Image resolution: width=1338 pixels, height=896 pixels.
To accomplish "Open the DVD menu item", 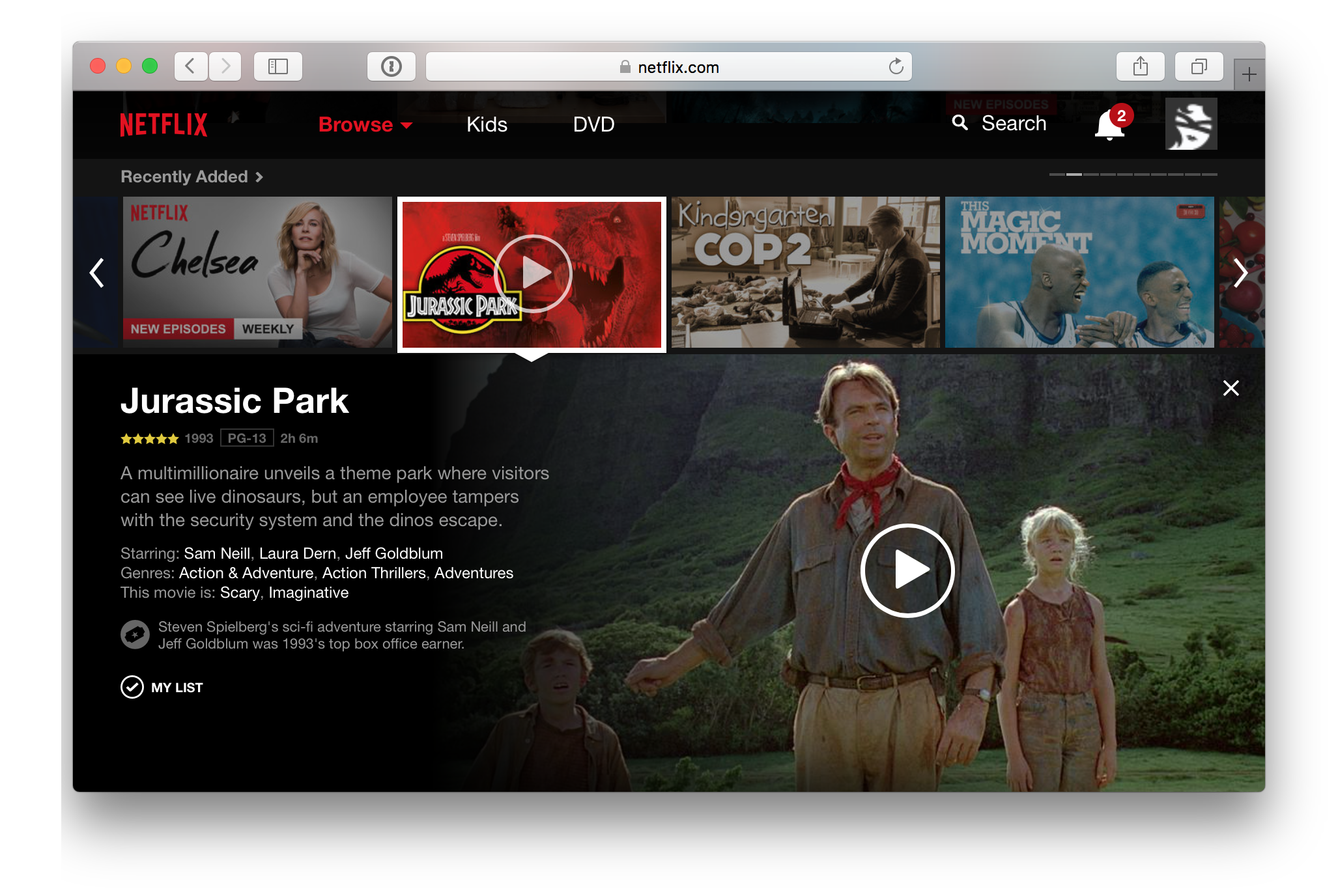I will pyautogui.click(x=593, y=124).
